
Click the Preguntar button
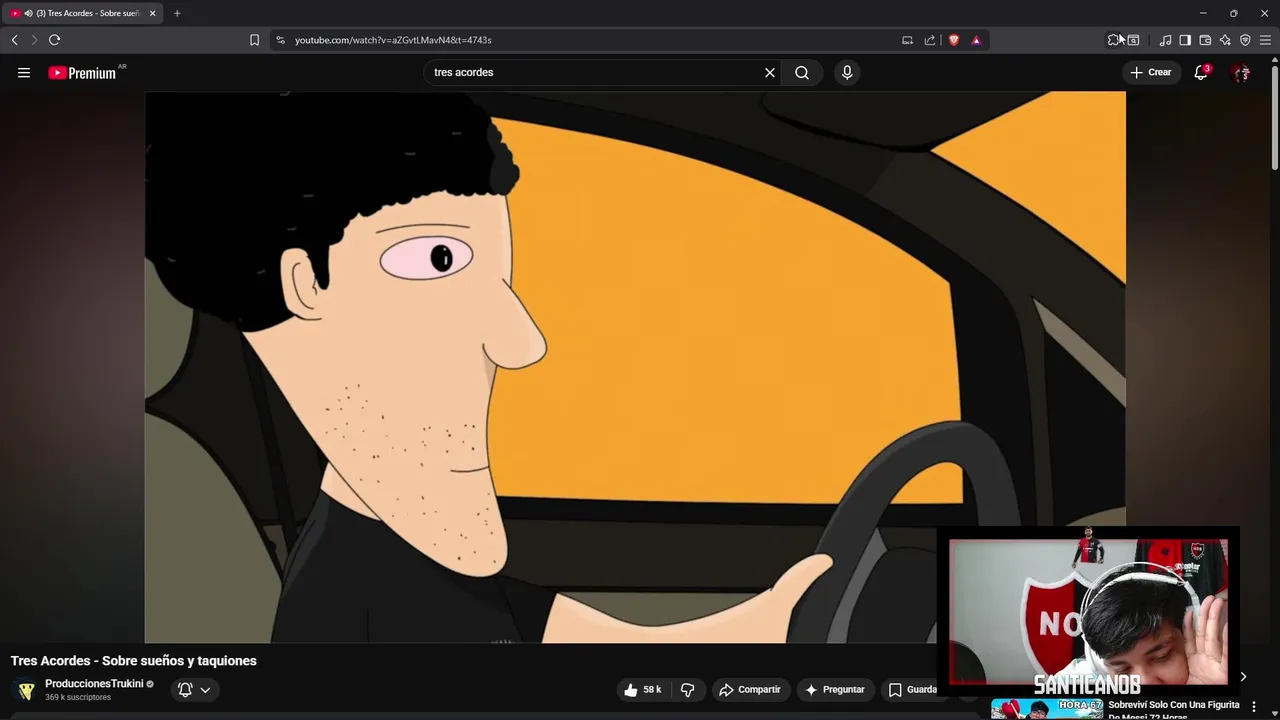[x=835, y=690]
